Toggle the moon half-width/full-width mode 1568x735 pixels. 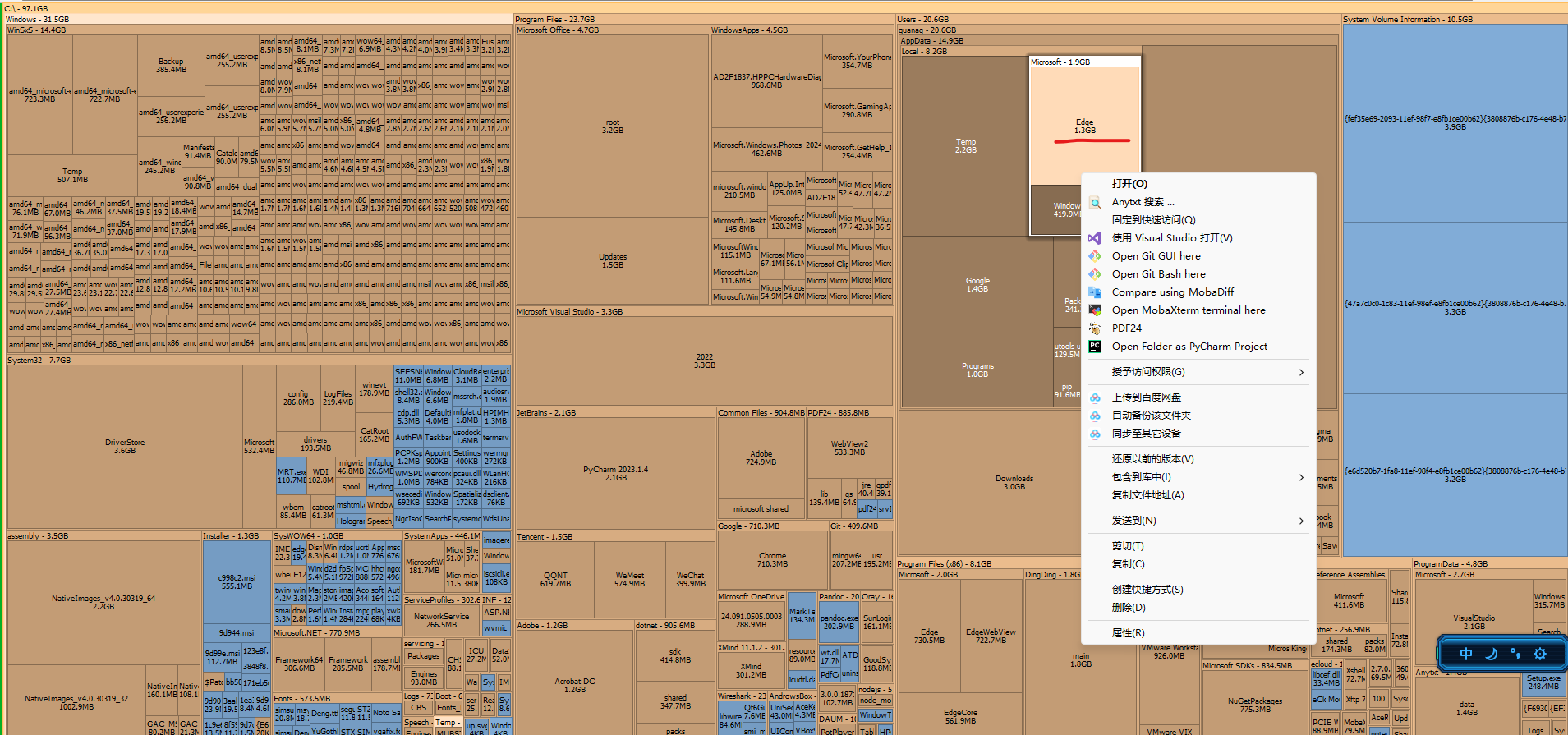[x=1492, y=654]
